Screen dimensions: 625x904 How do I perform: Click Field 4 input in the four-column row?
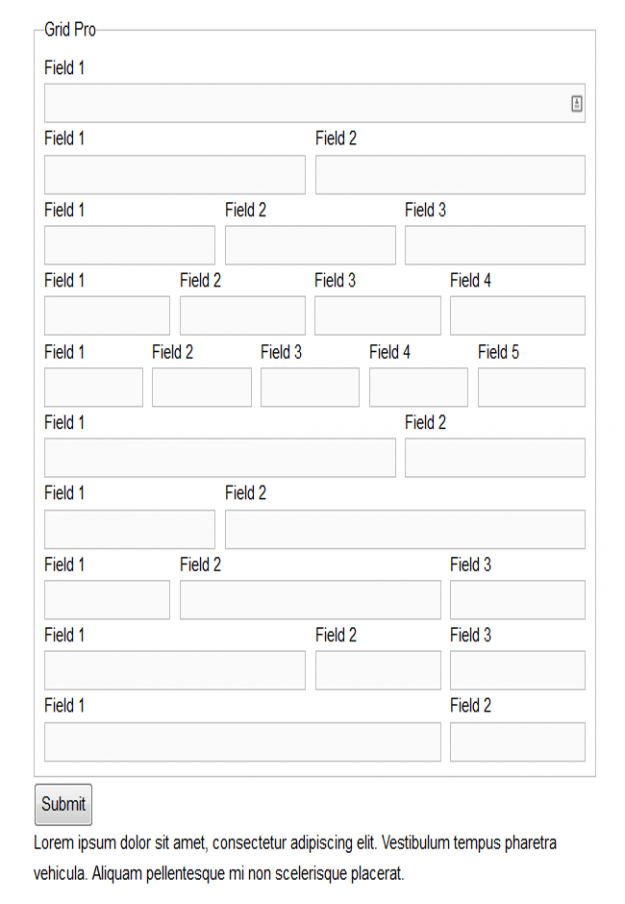click(517, 316)
